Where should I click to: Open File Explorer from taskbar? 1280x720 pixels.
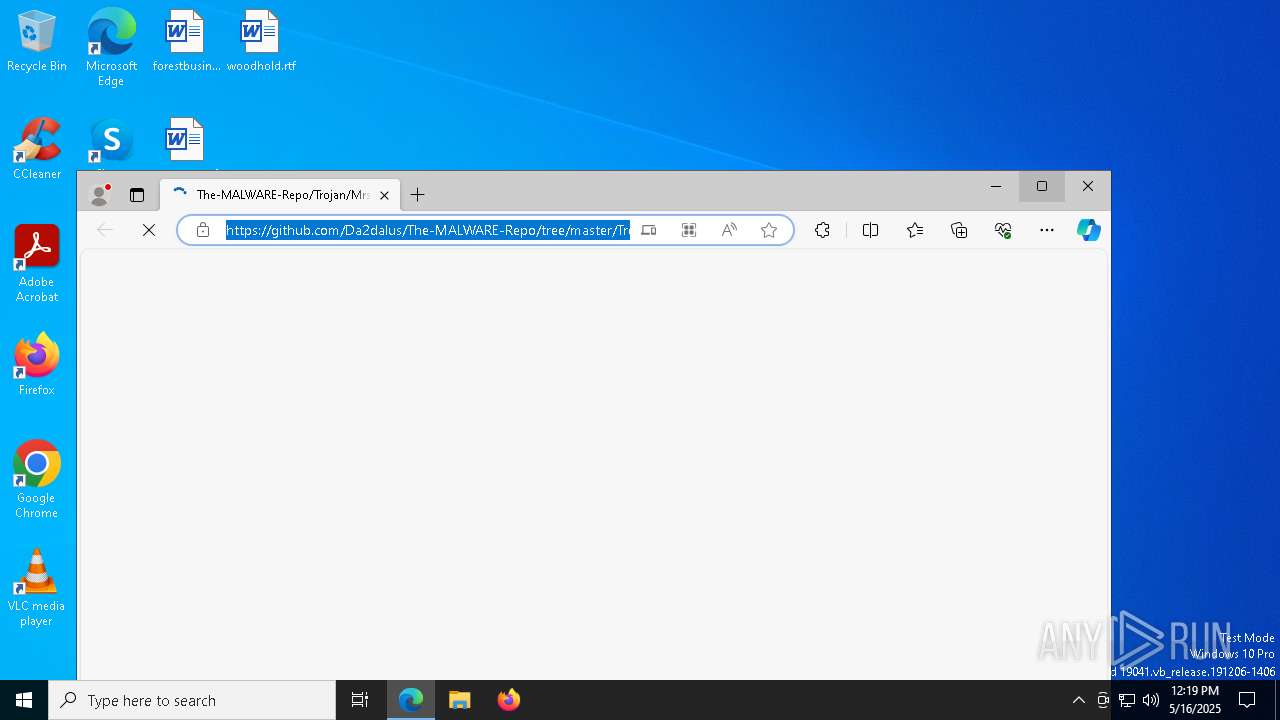pyautogui.click(x=460, y=700)
